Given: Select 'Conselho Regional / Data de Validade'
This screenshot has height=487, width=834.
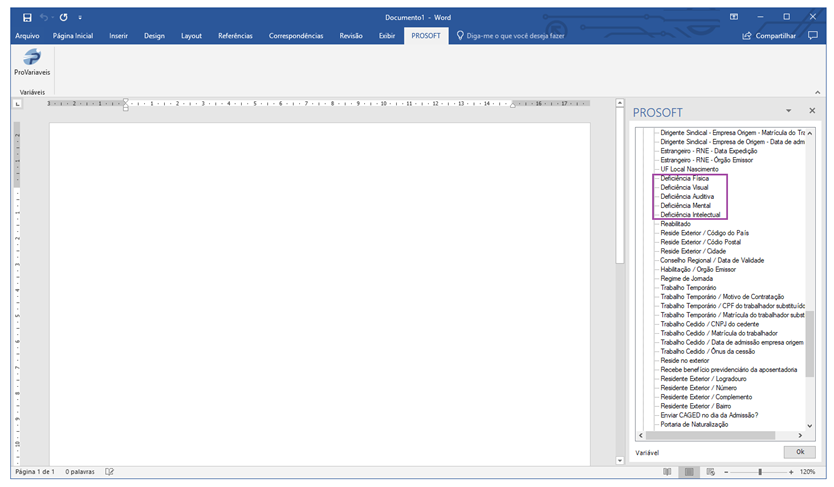Looking at the screenshot, I should pyautogui.click(x=712, y=261).
